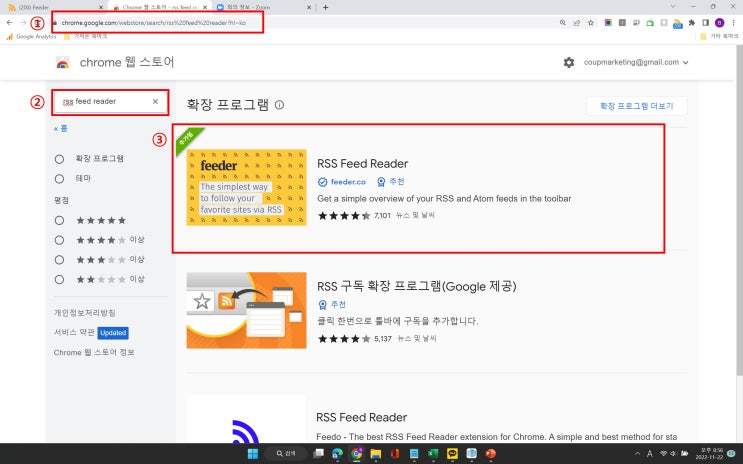Screen dimensions: 743x464
Task: Click the page vertical scrollbar
Action: coord(739,209)
